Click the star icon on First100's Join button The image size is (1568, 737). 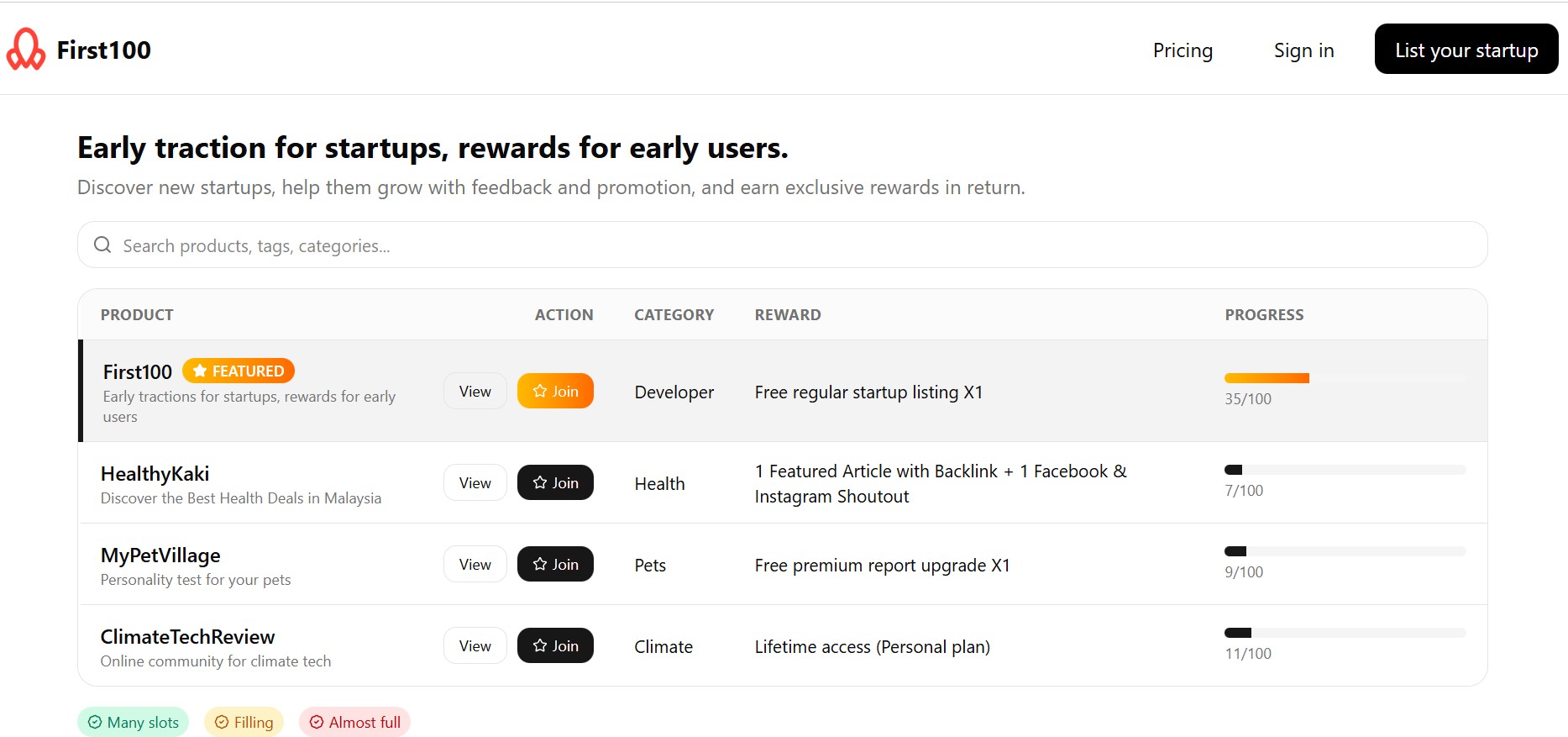(x=540, y=392)
